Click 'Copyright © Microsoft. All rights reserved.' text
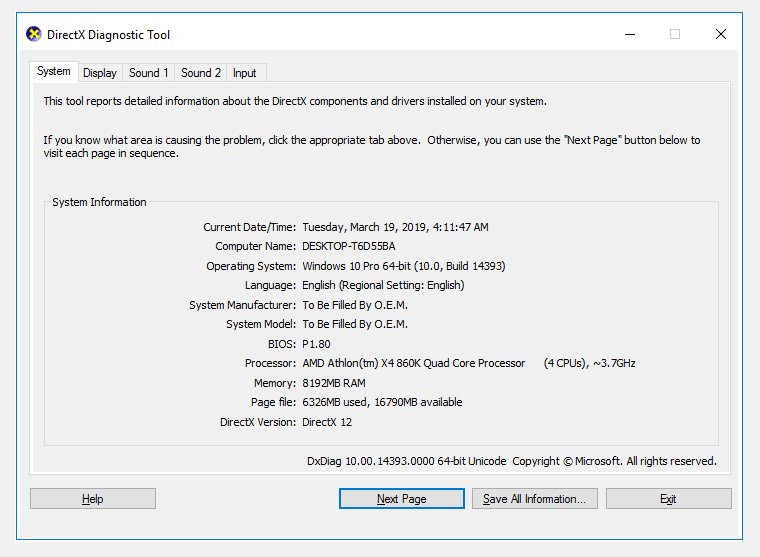Image resolution: width=760 pixels, height=557 pixels. [x=614, y=461]
